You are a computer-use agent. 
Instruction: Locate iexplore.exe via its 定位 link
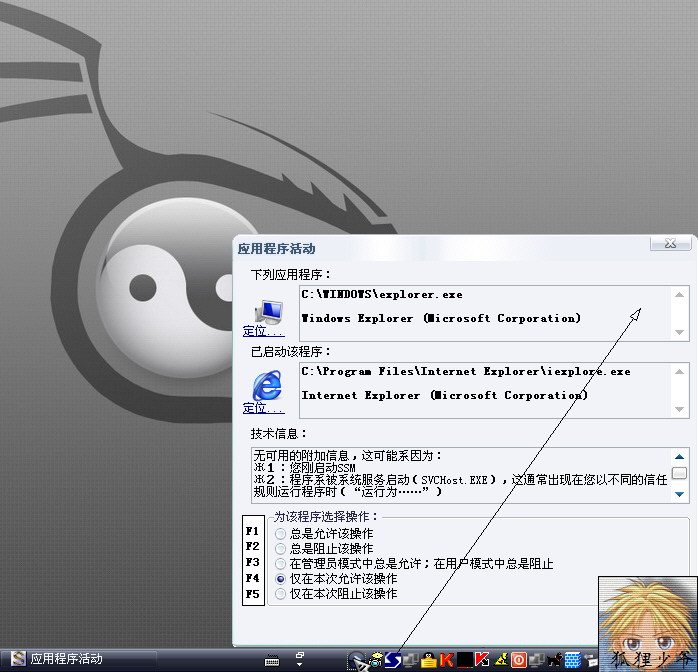[264, 408]
